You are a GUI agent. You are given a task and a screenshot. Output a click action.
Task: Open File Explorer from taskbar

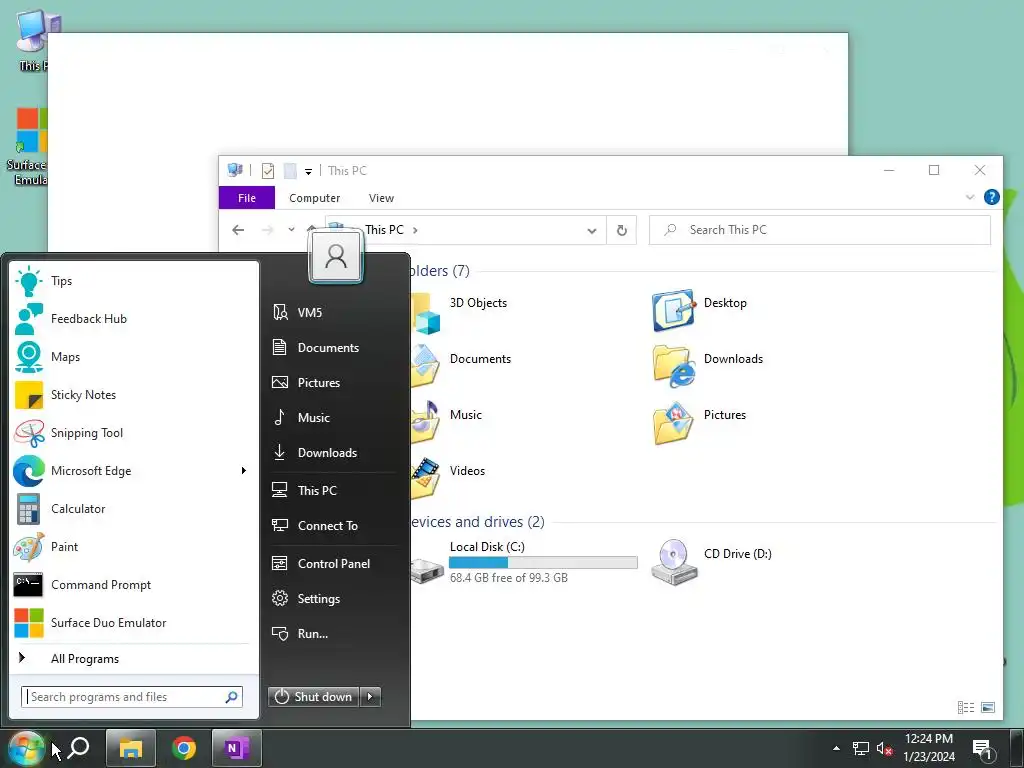pos(131,748)
